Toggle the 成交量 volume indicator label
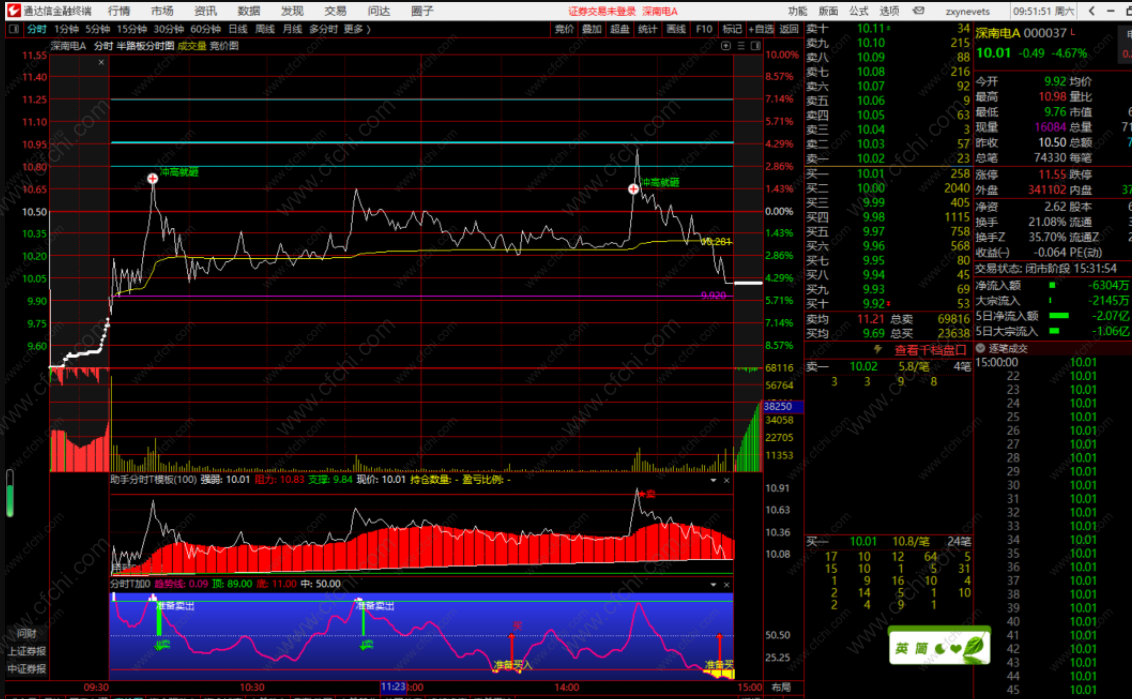 [x=191, y=45]
